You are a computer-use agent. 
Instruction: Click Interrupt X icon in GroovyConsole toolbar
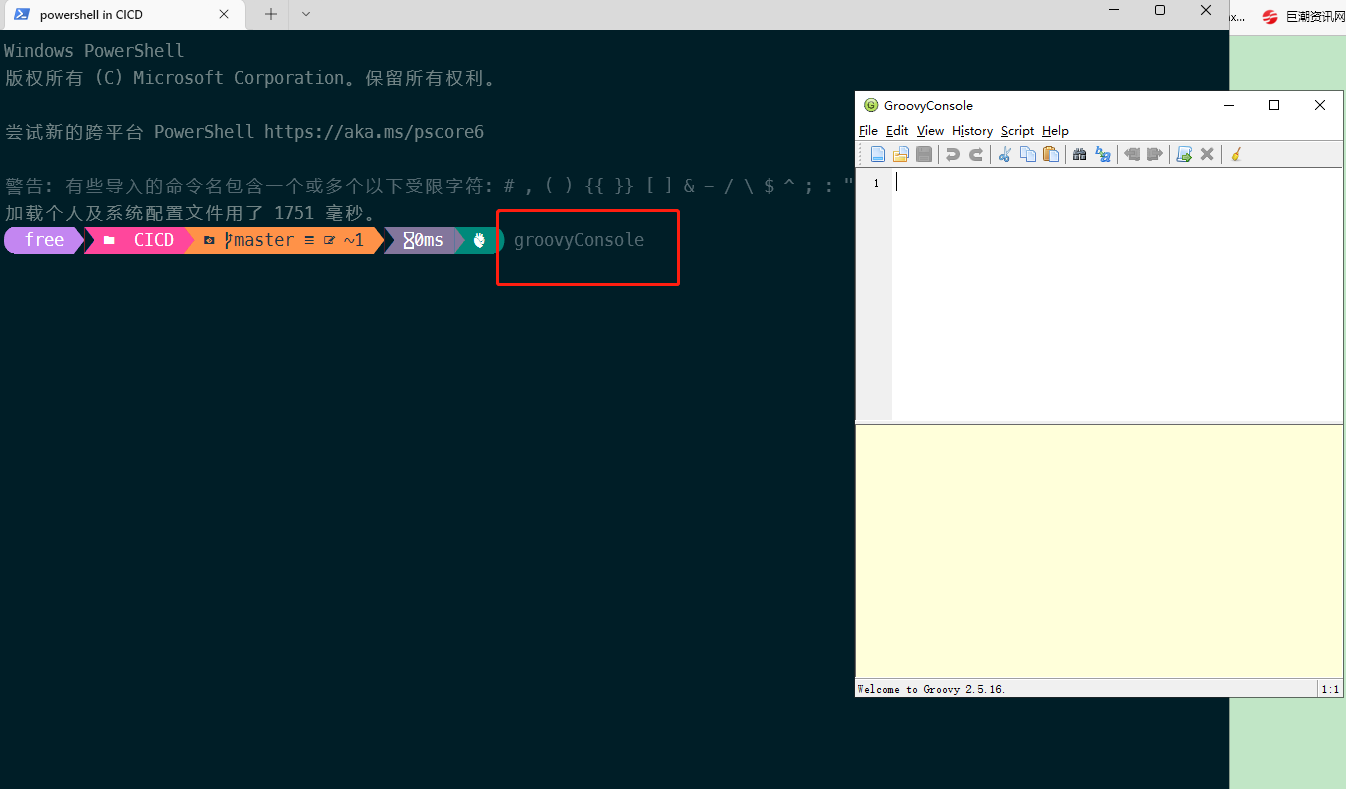pyautogui.click(x=1207, y=154)
